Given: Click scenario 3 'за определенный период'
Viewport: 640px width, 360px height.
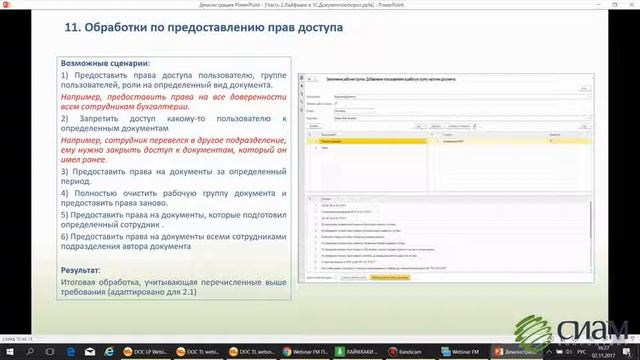Looking at the screenshot, I should [x=173, y=176].
